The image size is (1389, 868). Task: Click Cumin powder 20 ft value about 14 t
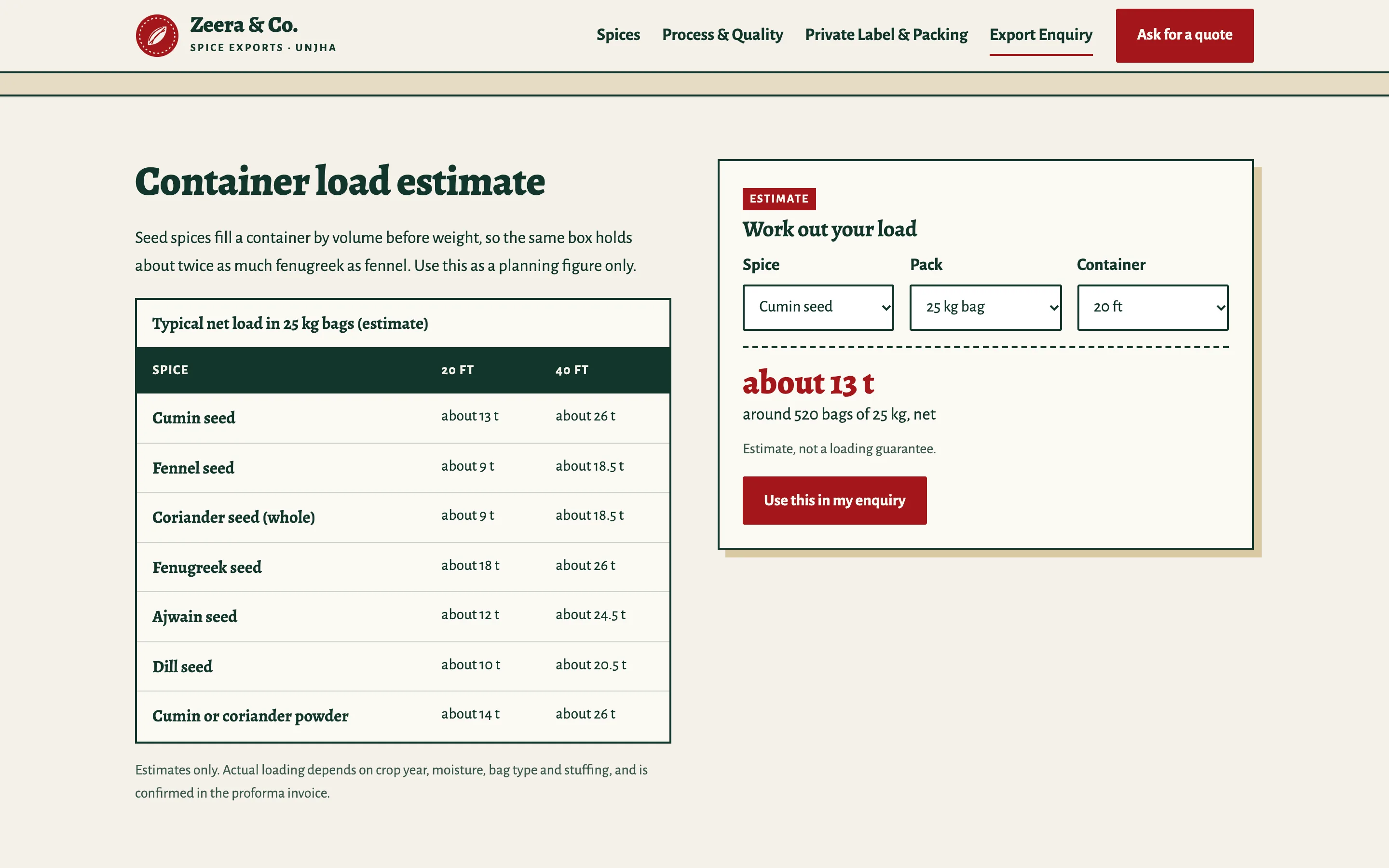coord(470,714)
